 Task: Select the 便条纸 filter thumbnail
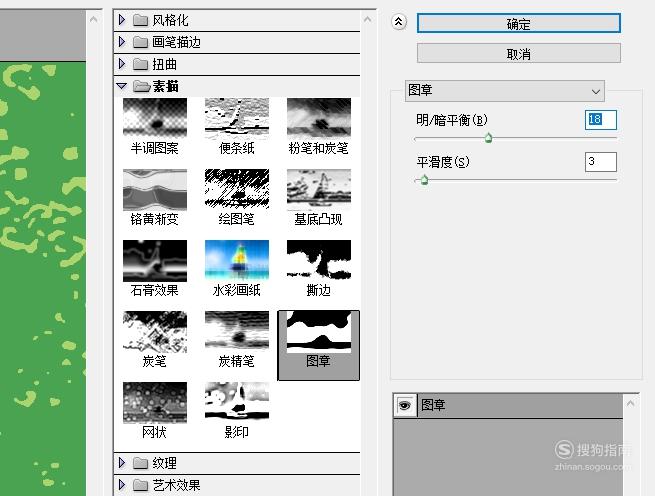coord(236,118)
